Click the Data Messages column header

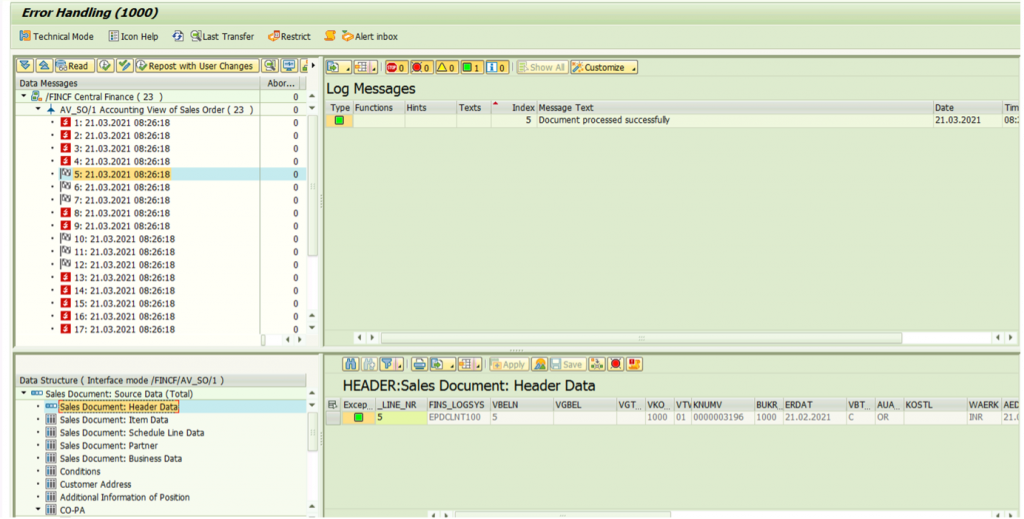[138, 84]
